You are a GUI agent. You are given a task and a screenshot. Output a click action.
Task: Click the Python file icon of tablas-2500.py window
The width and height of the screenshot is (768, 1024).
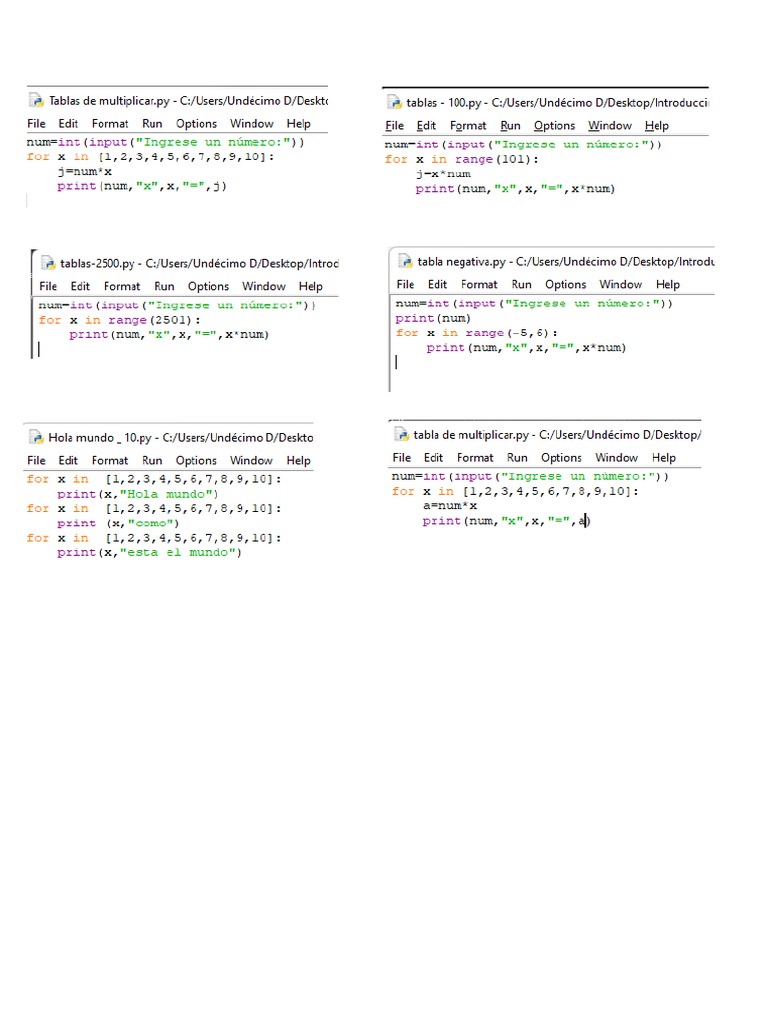tap(48, 263)
